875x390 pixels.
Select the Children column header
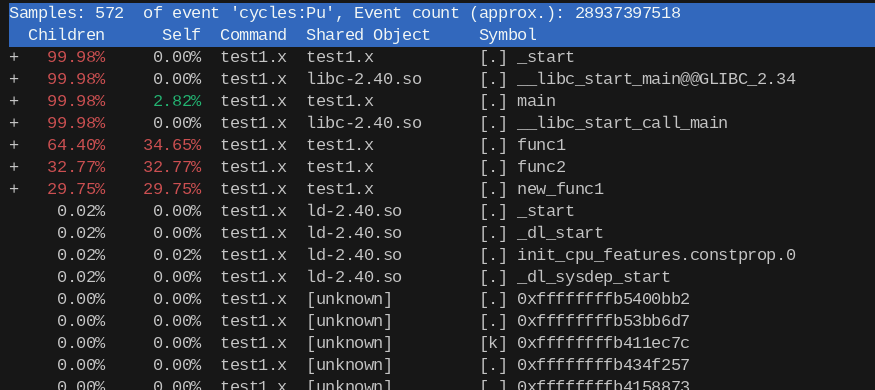[x=66, y=35]
